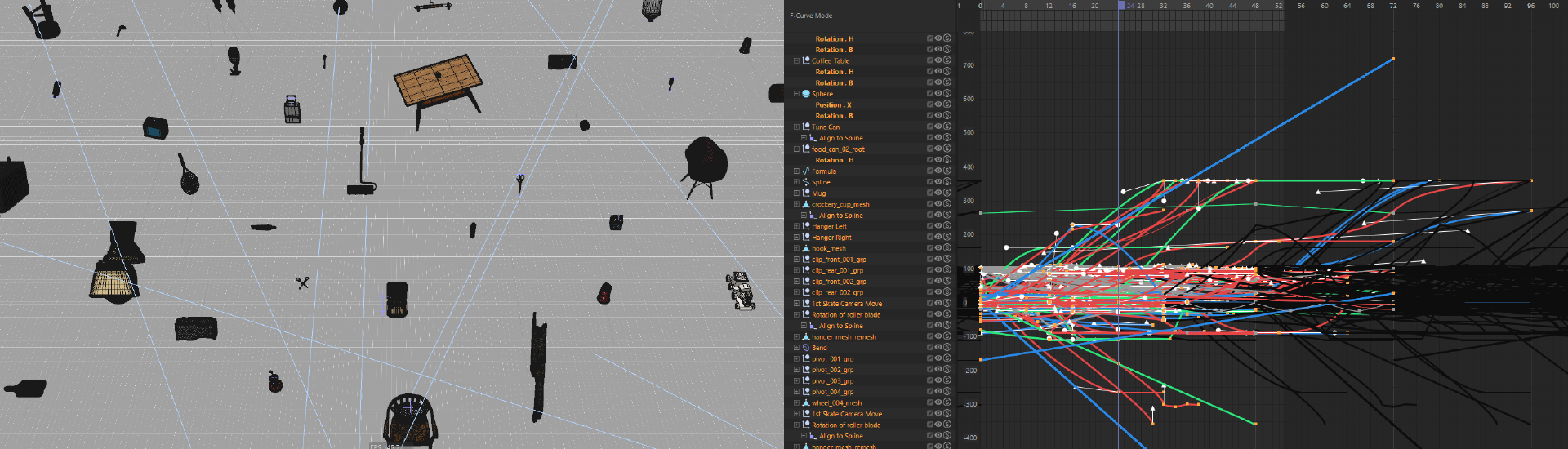Open the F-Curve Mode label

pos(811,16)
